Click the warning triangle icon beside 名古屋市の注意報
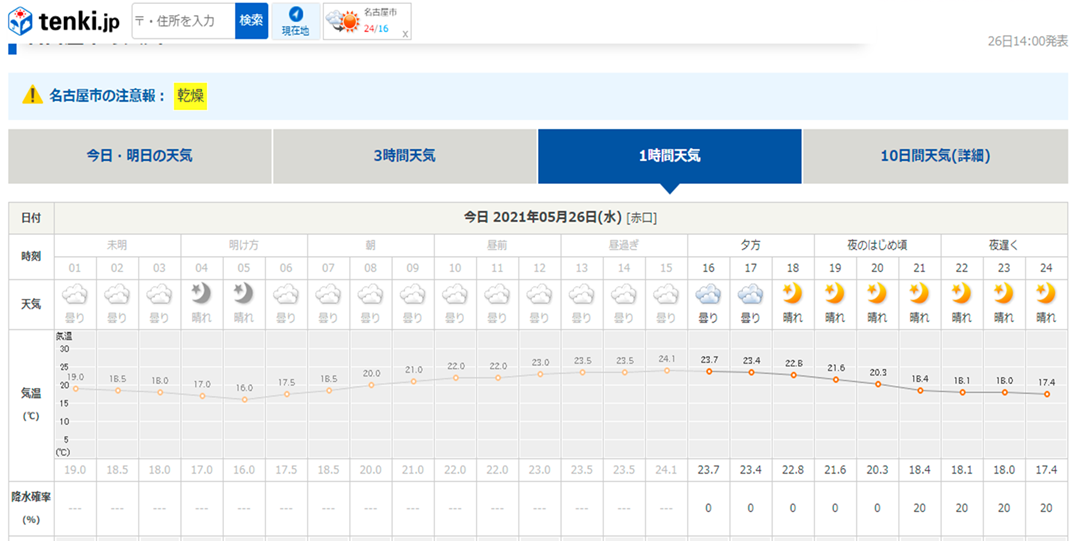Screen dimensions: 1079x541 click(x=33, y=96)
